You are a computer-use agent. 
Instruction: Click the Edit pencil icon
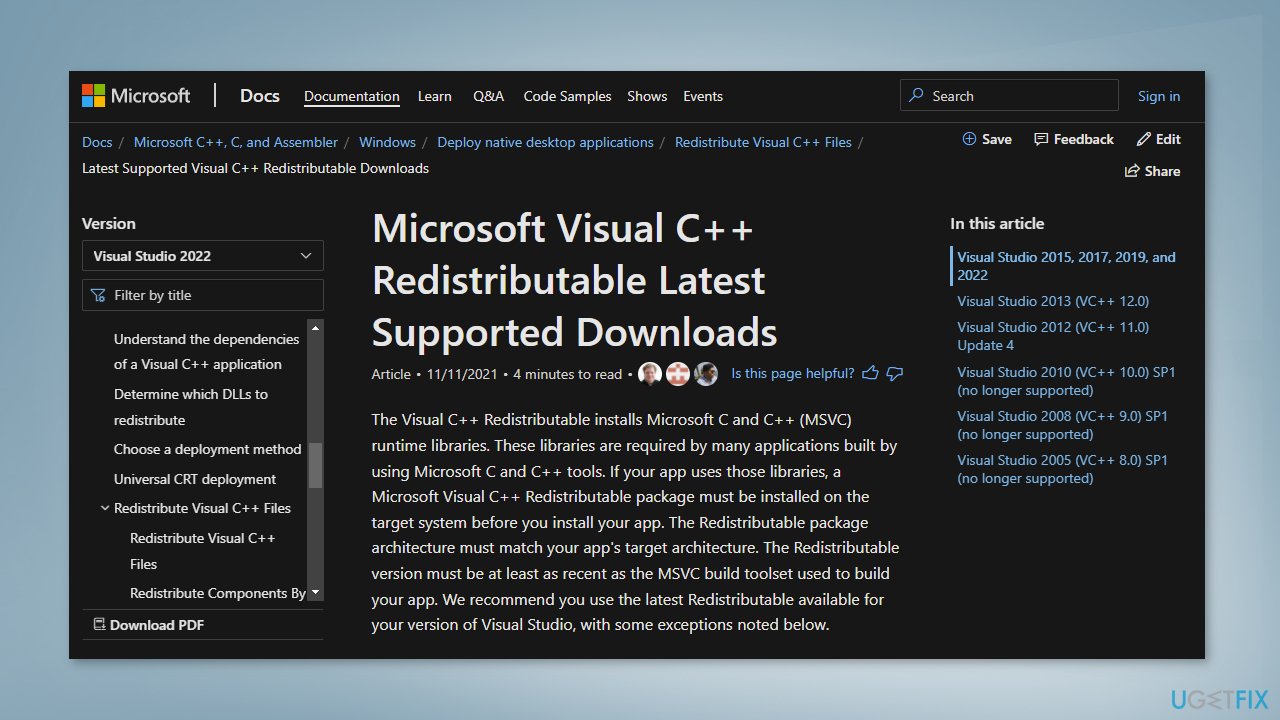click(x=1144, y=139)
